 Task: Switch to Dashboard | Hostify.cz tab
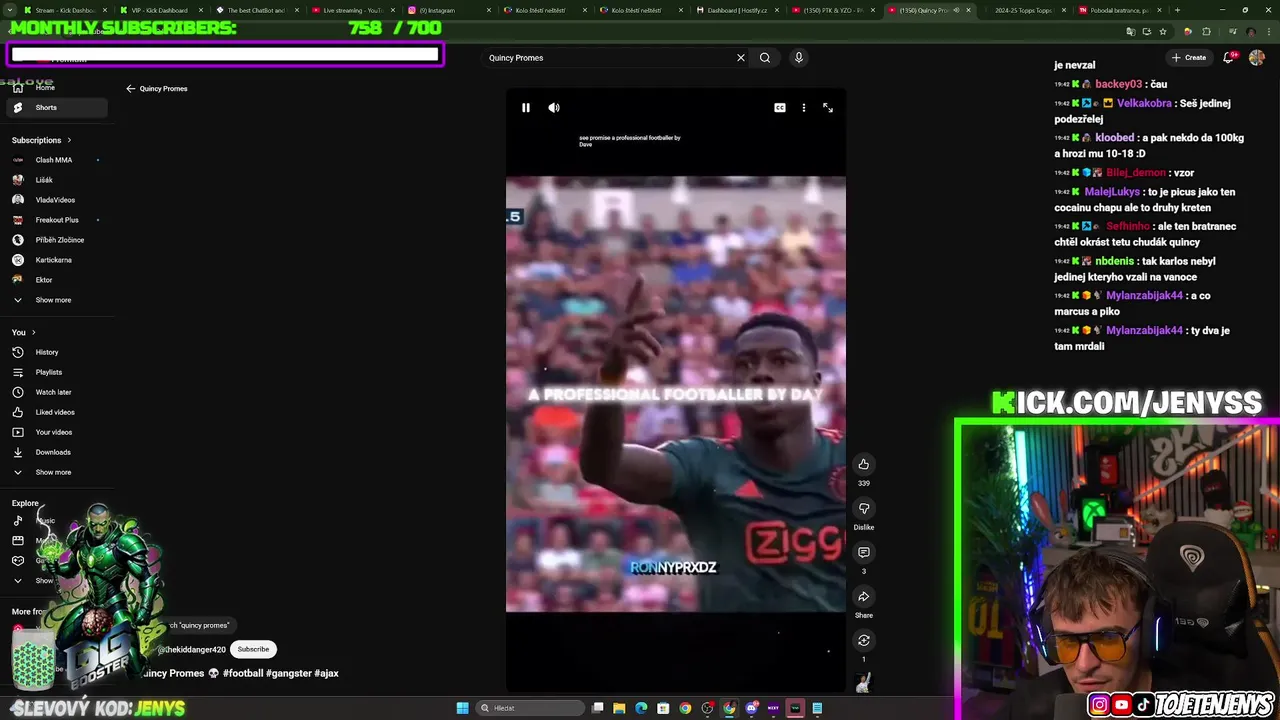[737, 10]
